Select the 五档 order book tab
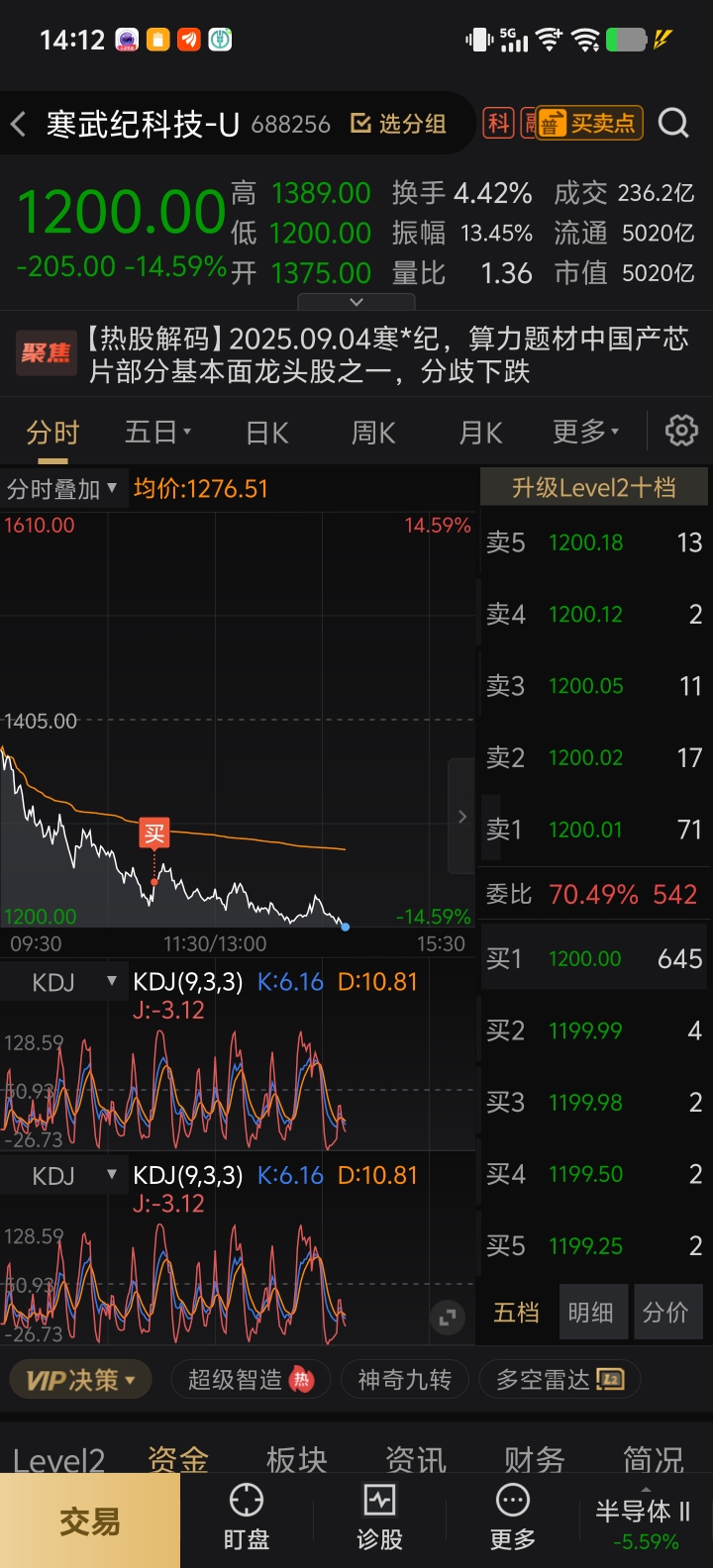Screen dimensions: 713x1568 pos(516,1313)
